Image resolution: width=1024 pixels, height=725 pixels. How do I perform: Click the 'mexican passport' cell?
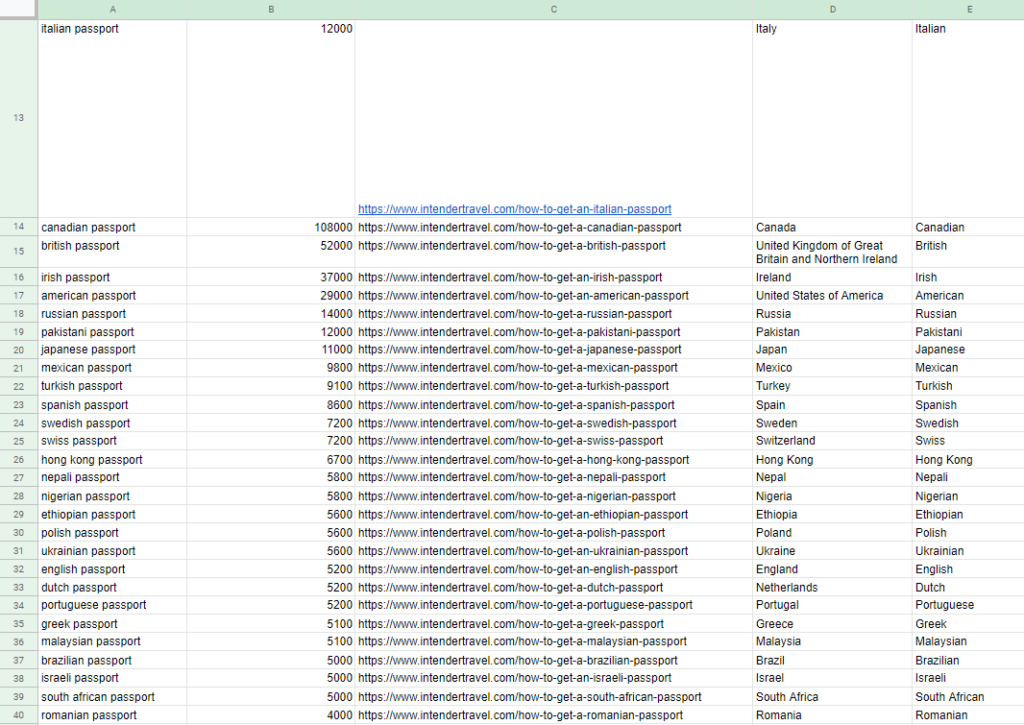112,368
